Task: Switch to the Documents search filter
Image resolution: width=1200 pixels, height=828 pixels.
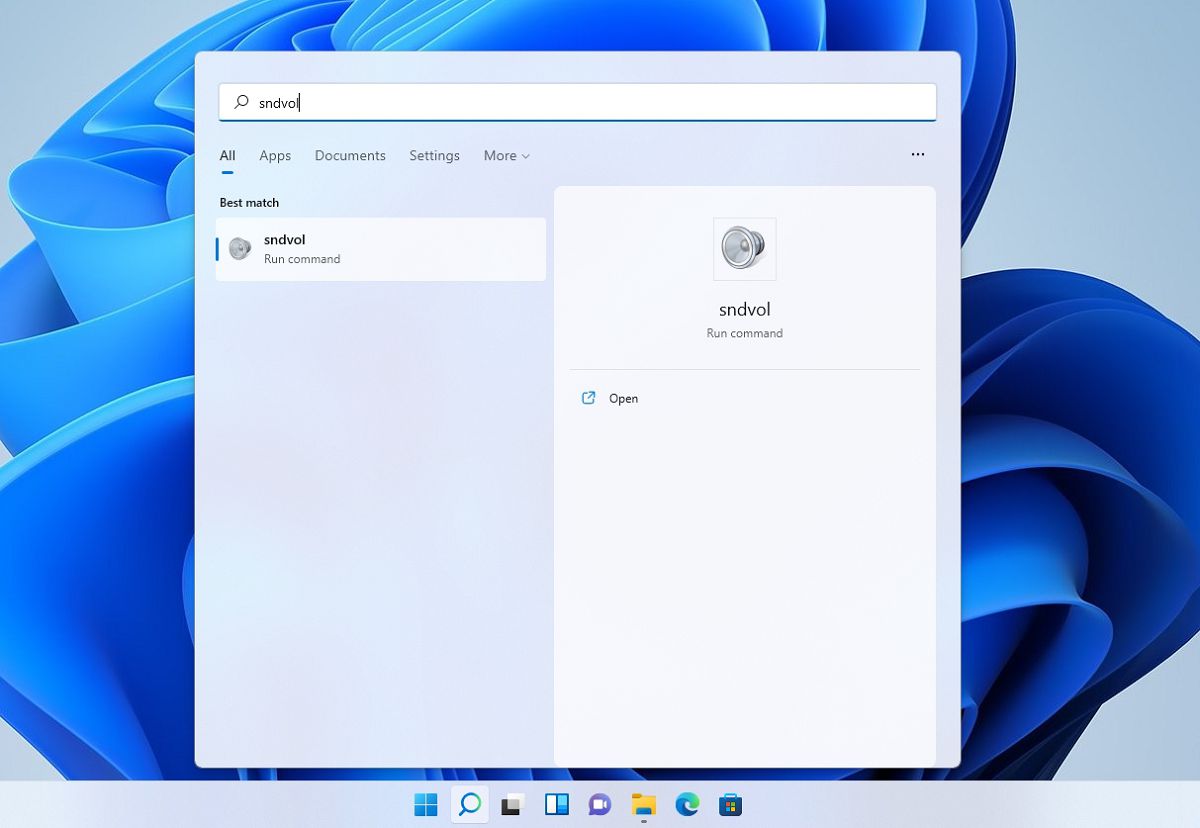Action: [350, 155]
